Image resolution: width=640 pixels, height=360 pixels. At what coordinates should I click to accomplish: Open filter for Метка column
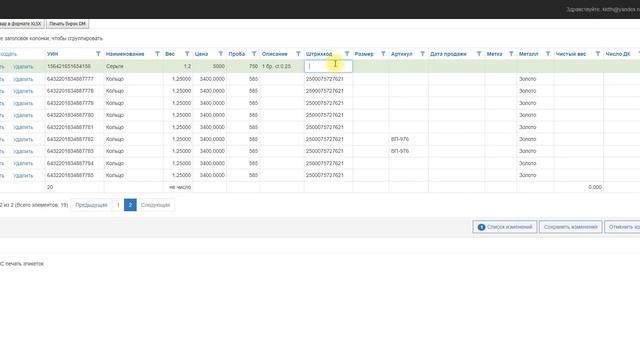(511, 54)
